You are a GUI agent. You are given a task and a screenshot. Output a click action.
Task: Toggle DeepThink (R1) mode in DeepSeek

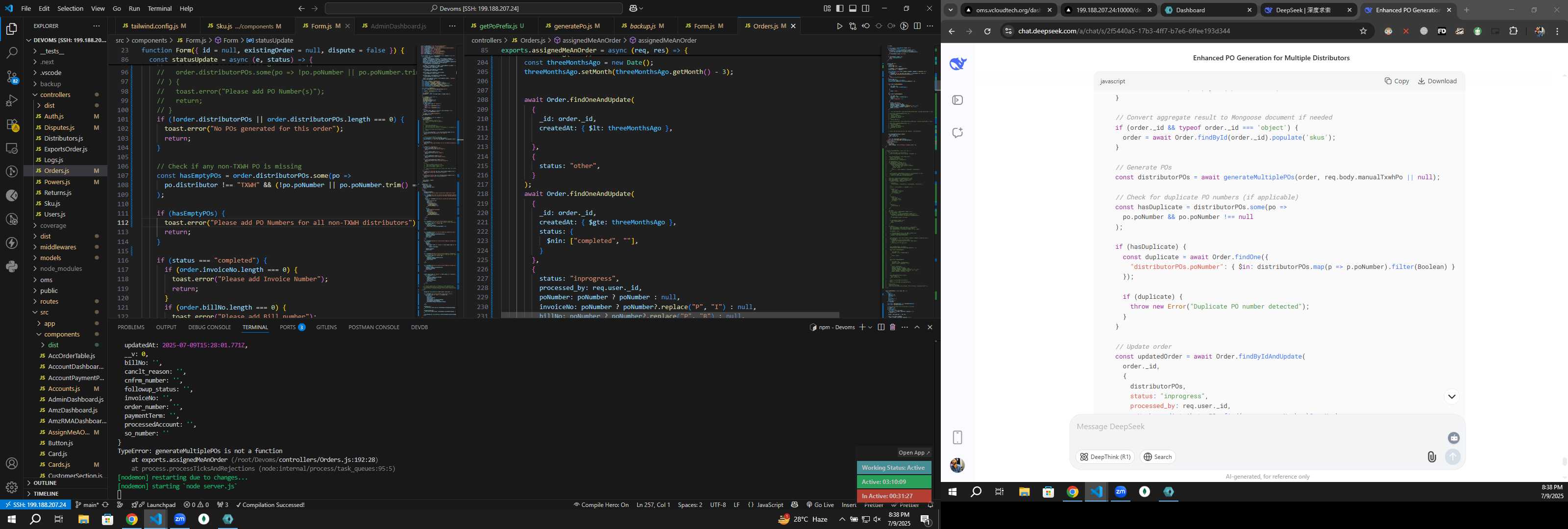1105,457
